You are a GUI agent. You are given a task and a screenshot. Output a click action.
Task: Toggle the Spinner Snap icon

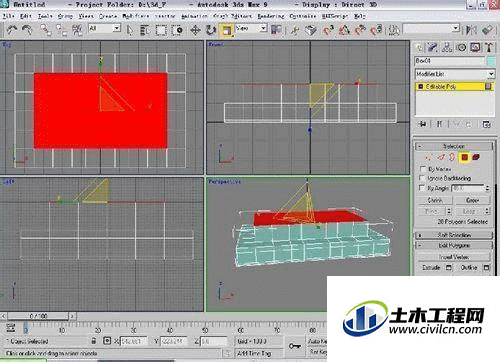(376, 30)
